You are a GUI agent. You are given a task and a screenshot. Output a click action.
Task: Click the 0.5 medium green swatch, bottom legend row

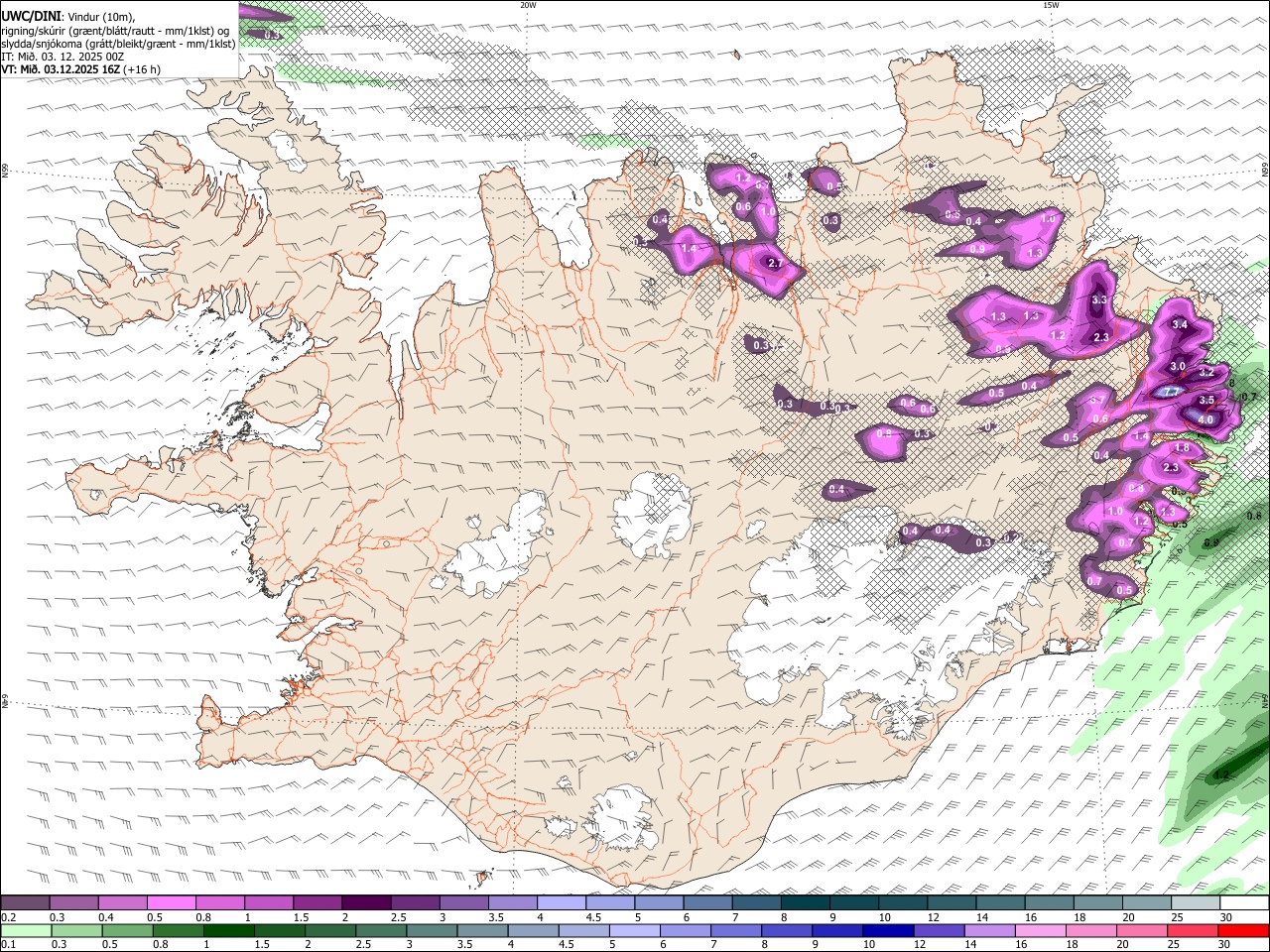pos(128,931)
